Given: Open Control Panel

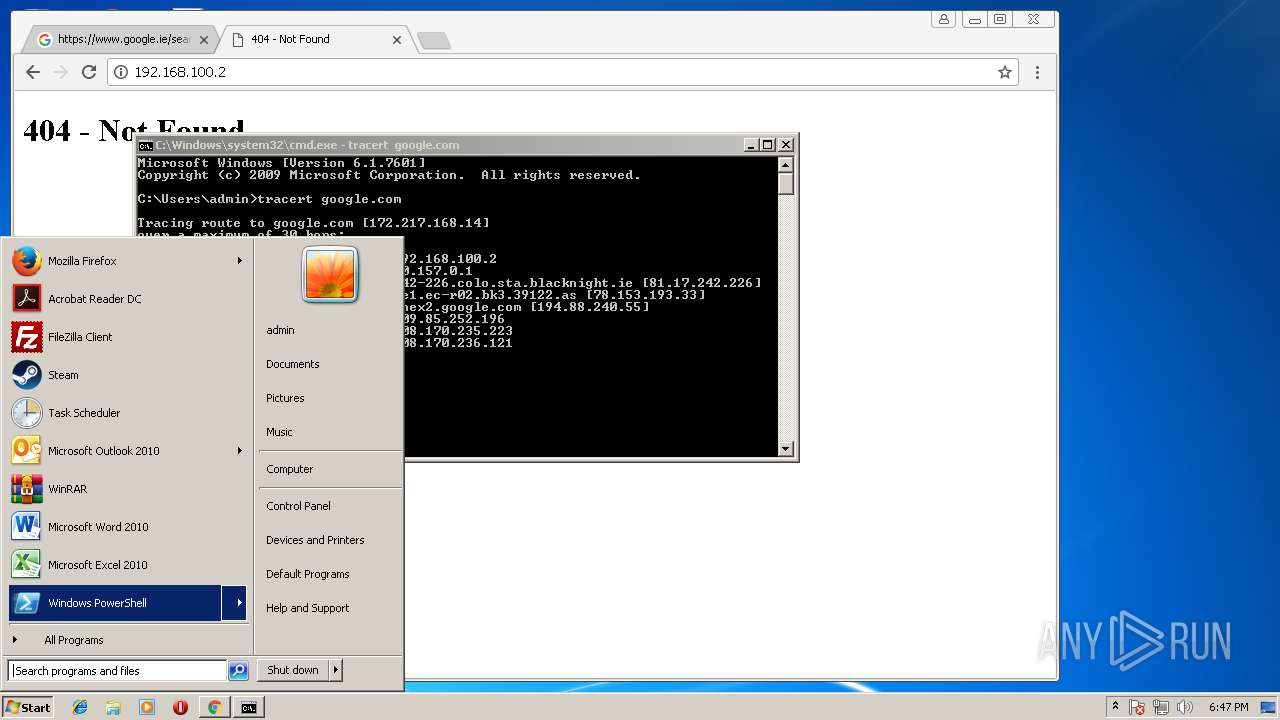Looking at the screenshot, I should 298,506.
